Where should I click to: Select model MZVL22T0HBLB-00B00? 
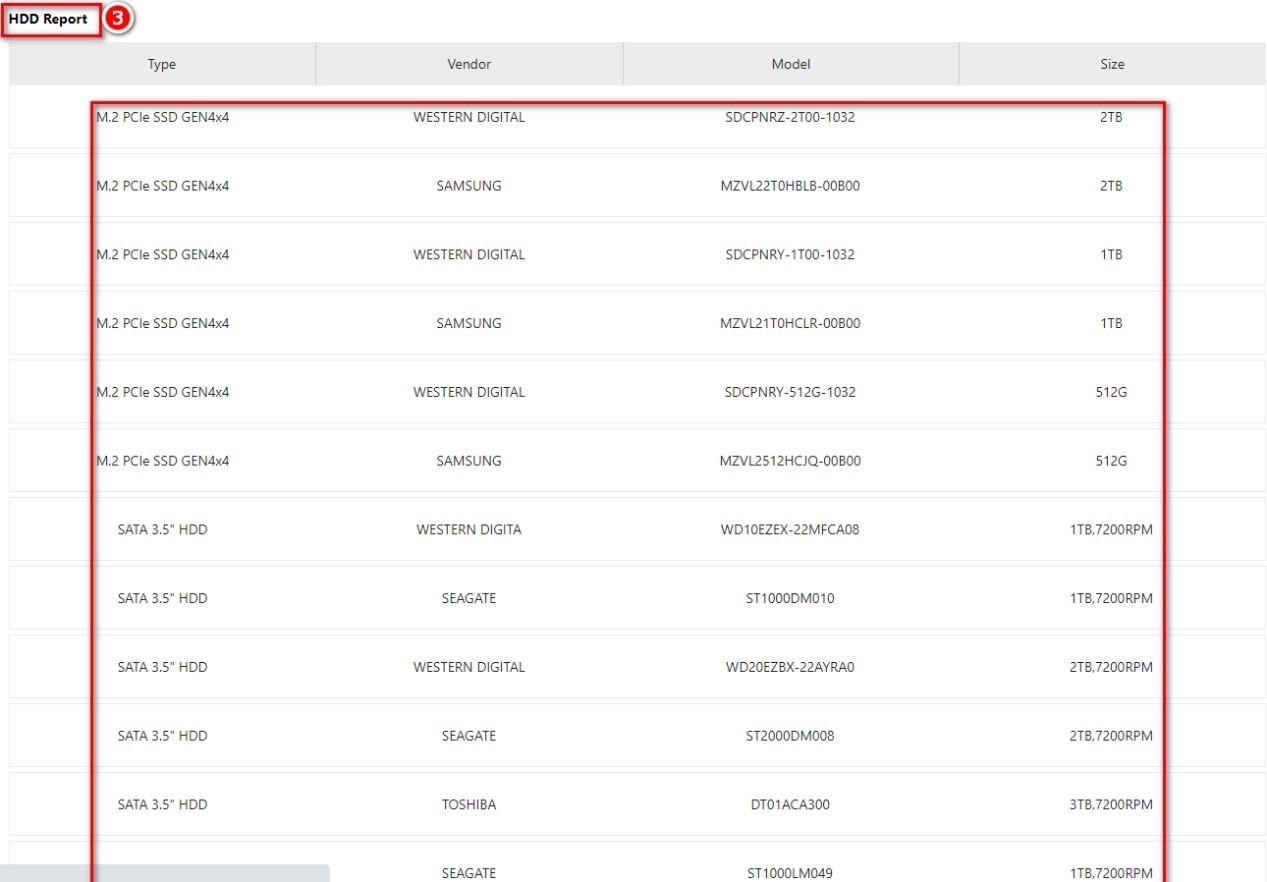click(790, 186)
